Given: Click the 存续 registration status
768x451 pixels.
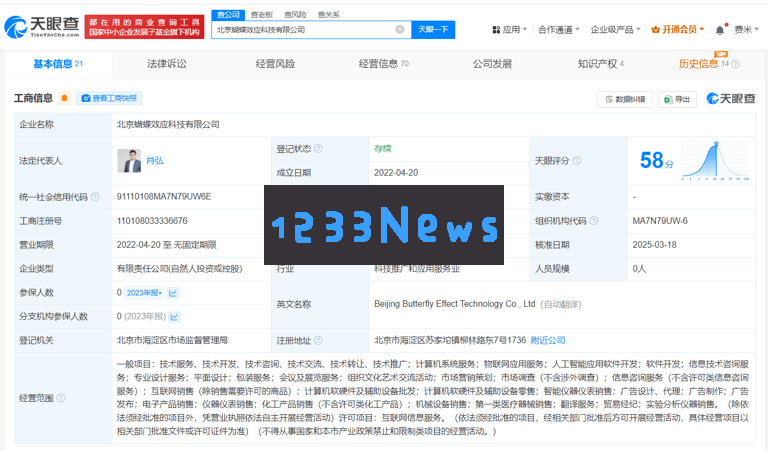Looking at the screenshot, I should coord(383,148).
